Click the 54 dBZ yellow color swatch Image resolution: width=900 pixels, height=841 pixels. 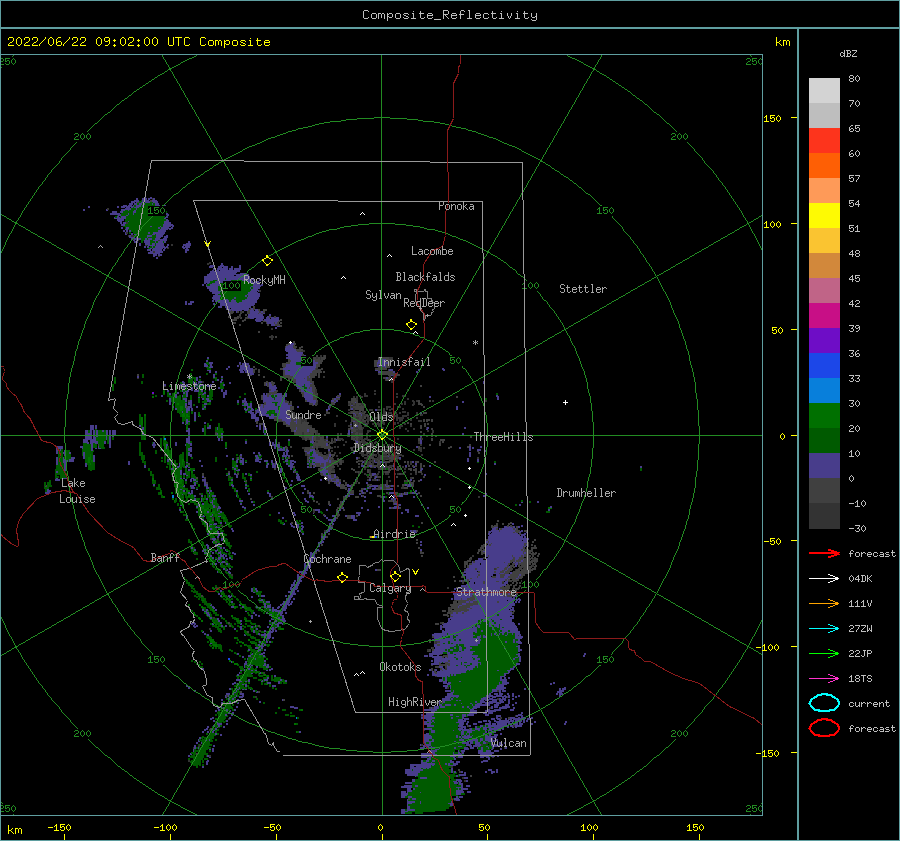[x=824, y=216]
